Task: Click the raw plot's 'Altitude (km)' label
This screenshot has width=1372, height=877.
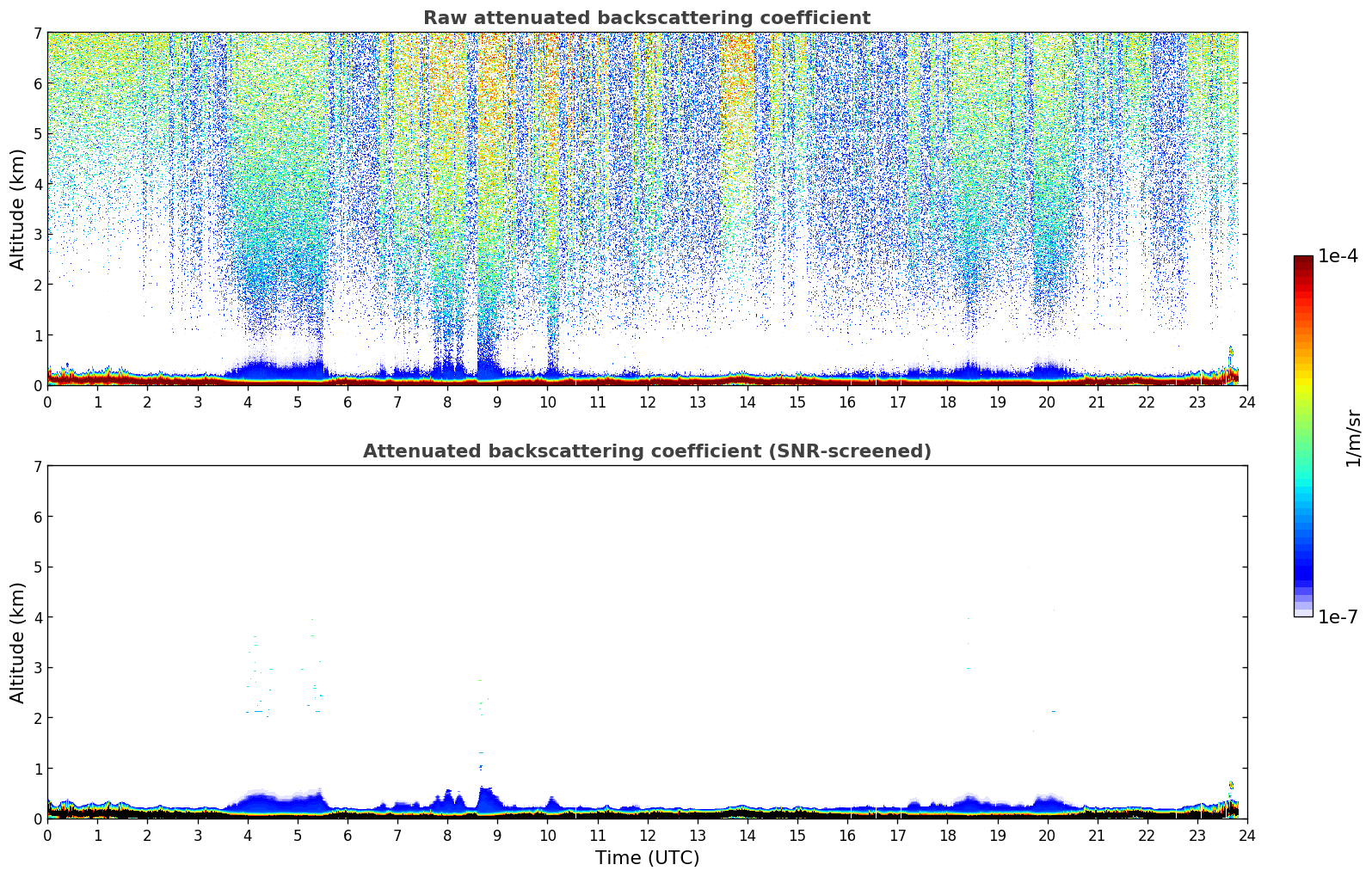Action: pyautogui.click(x=18, y=209)
